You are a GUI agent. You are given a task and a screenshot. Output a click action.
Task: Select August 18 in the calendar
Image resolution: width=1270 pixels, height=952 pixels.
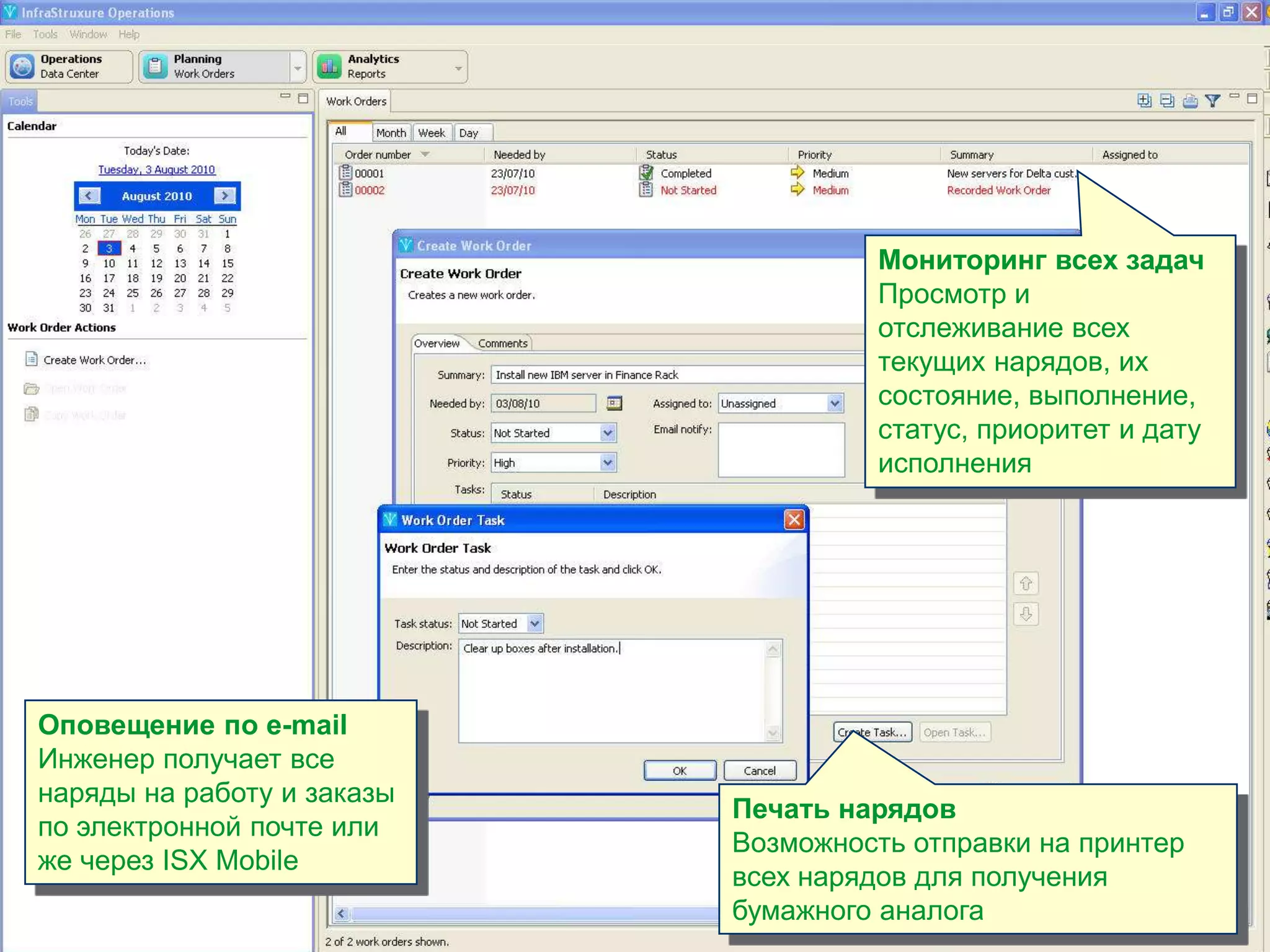(133, 278)
